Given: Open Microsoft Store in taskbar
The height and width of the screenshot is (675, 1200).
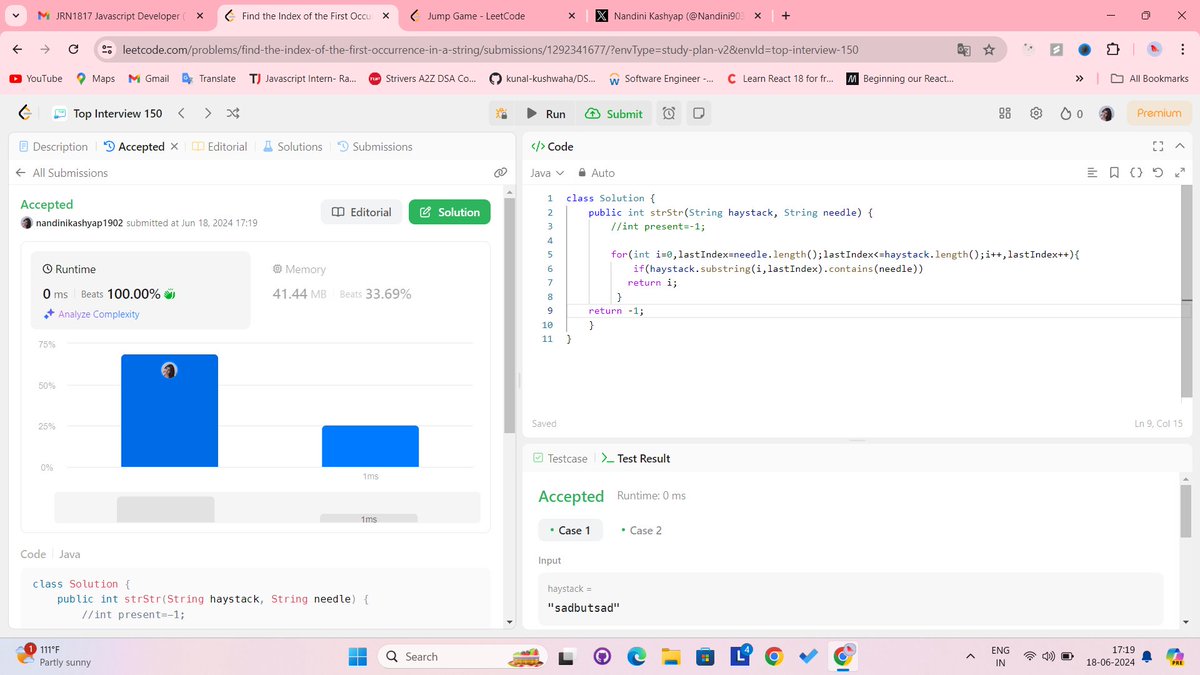Looking at the screenshot, I should coord(706,657).
